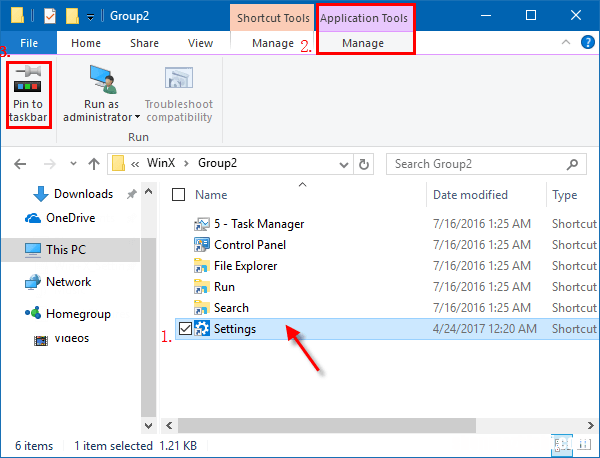Image resolution: width=600 pixels, height=458 pixels.
Task: Select This PC in navigation pane
Action: point(71,250)
